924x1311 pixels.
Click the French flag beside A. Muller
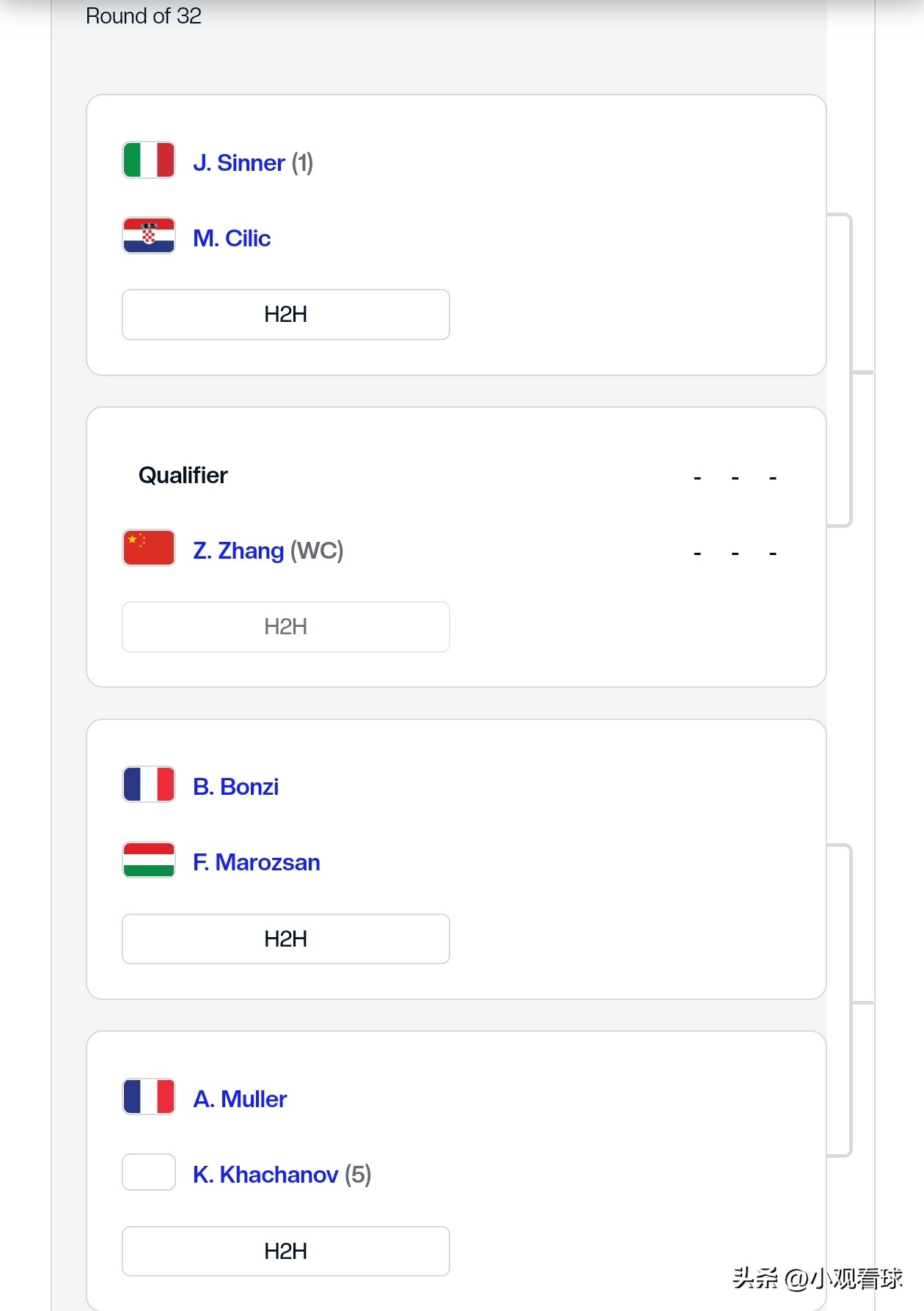tap(149, 1098)
